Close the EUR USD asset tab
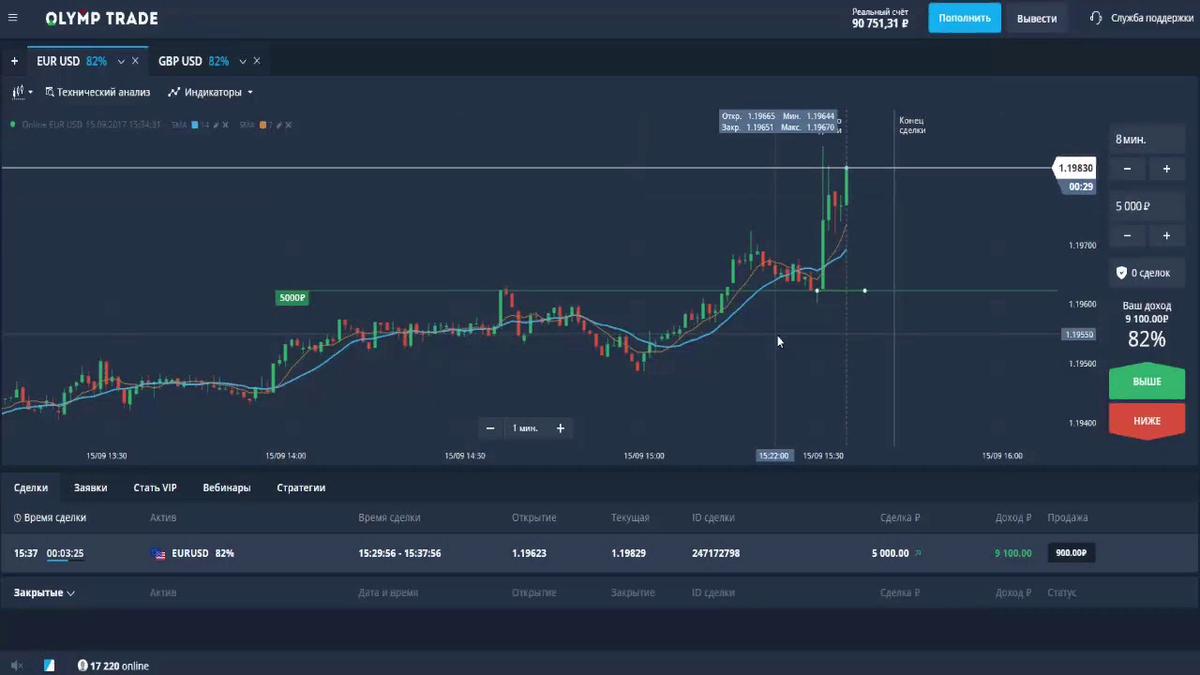The height and width of the screenshot is (675, 1200). 135,61
